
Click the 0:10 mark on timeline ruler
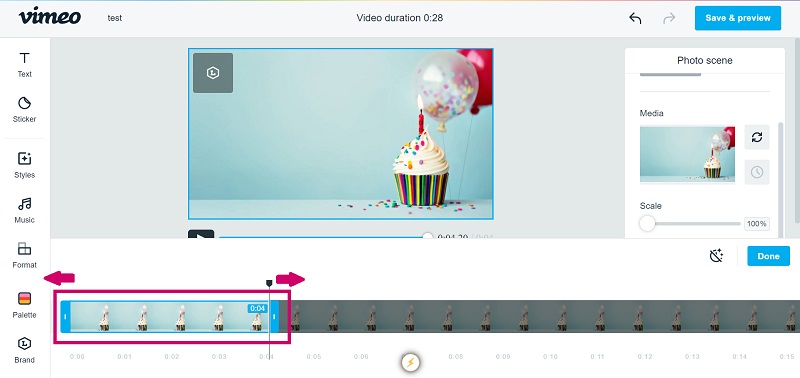point(551,357)
